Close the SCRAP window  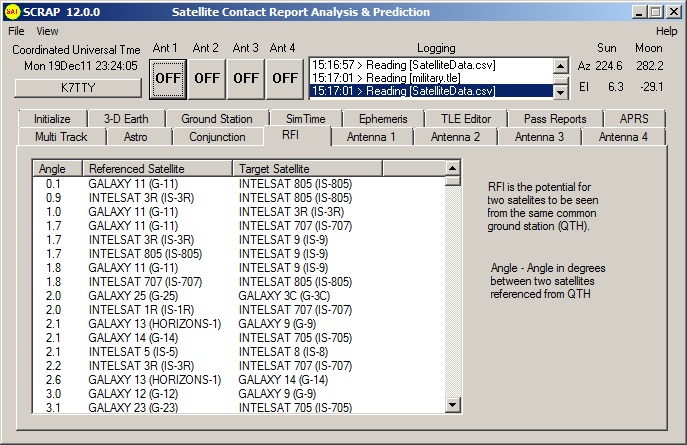click(674, 12)
